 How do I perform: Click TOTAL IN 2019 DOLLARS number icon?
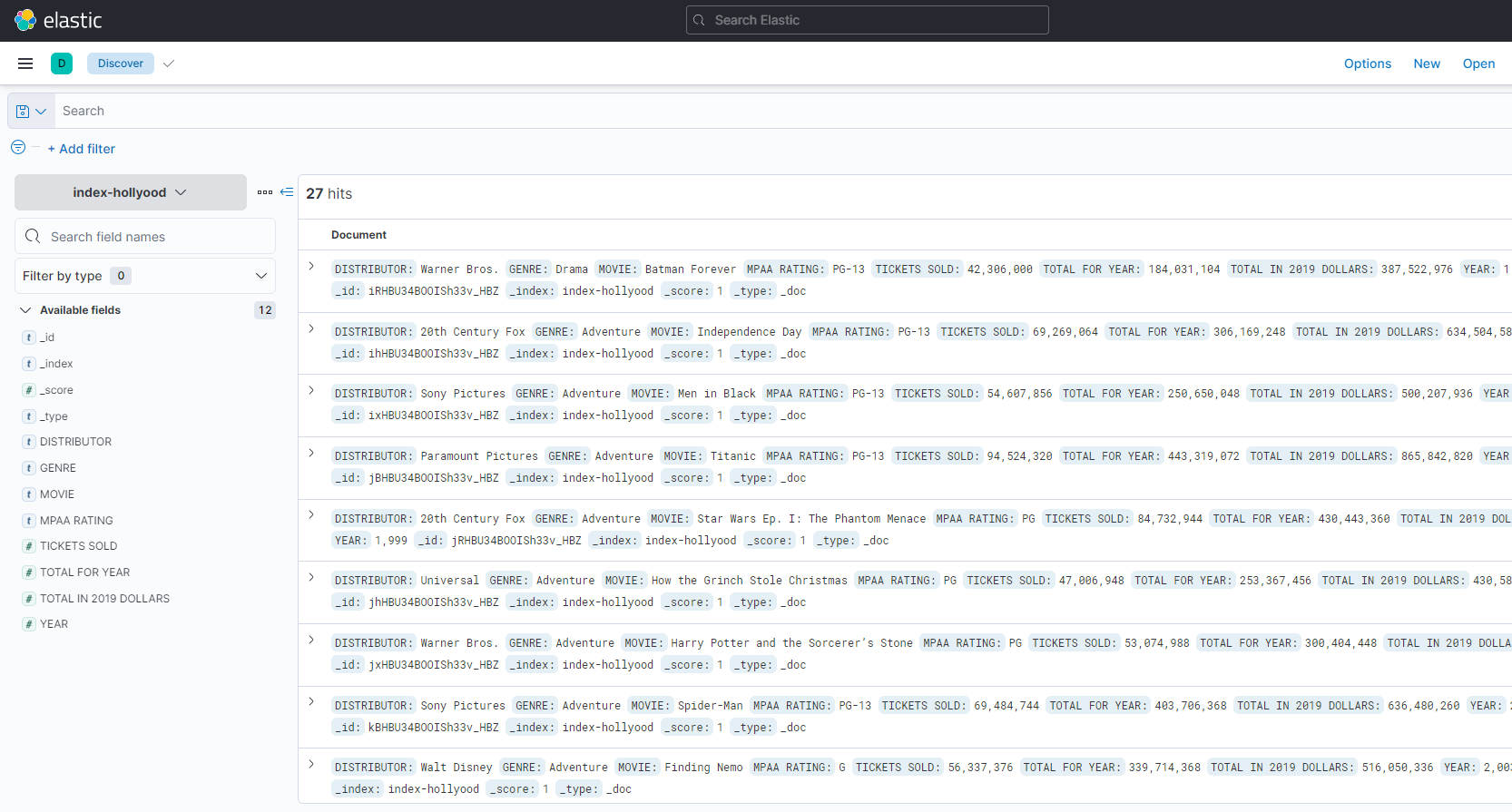coord(29,599)
